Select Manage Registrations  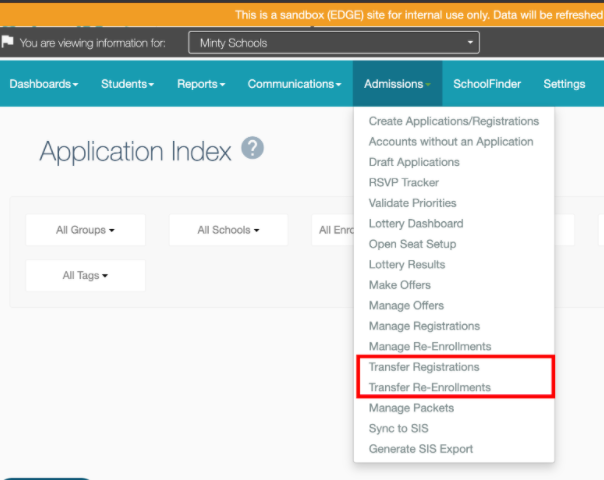(424, 326)
